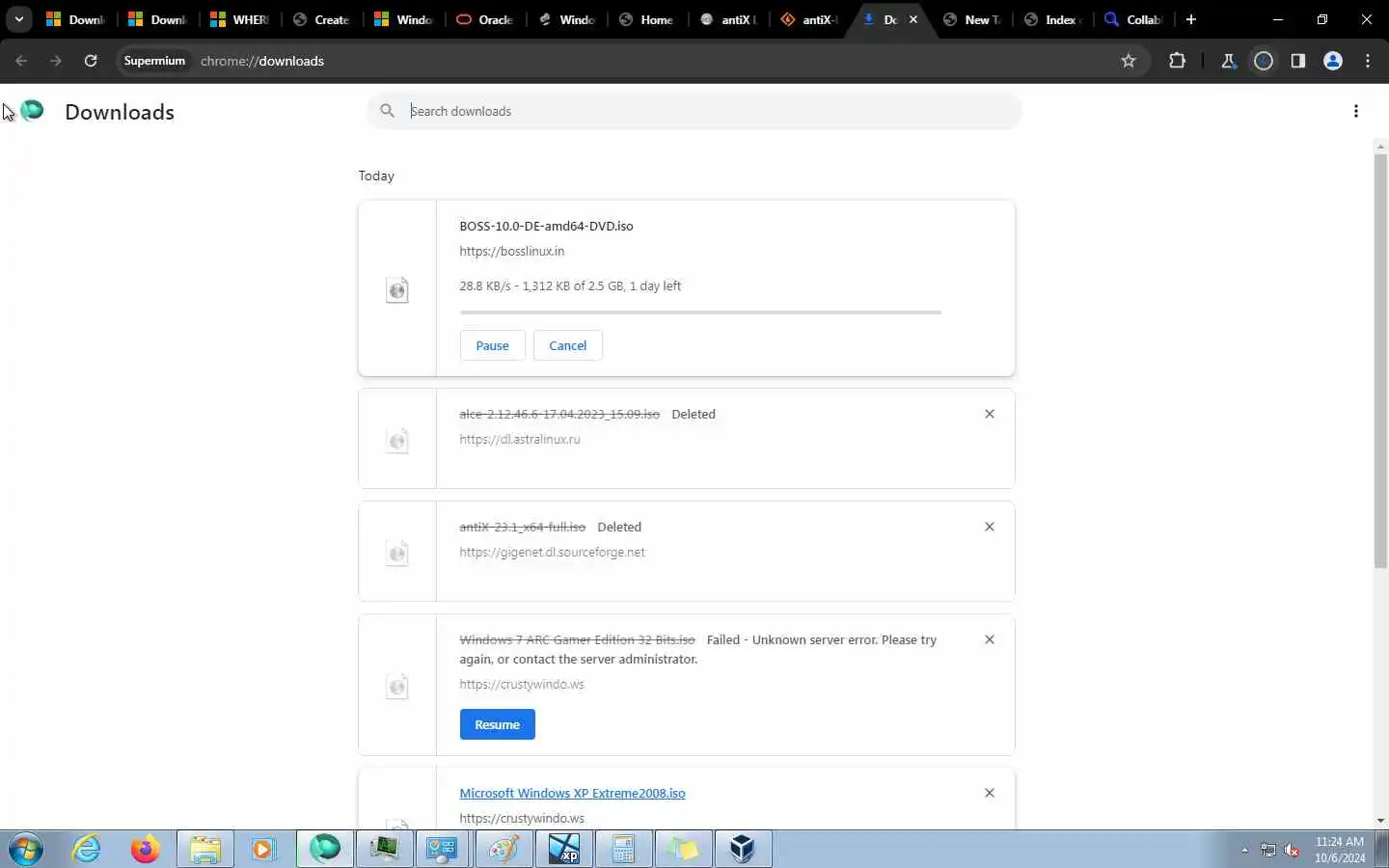Click crustywindo.ws link under Windows 7 ARC

point(522,684)
